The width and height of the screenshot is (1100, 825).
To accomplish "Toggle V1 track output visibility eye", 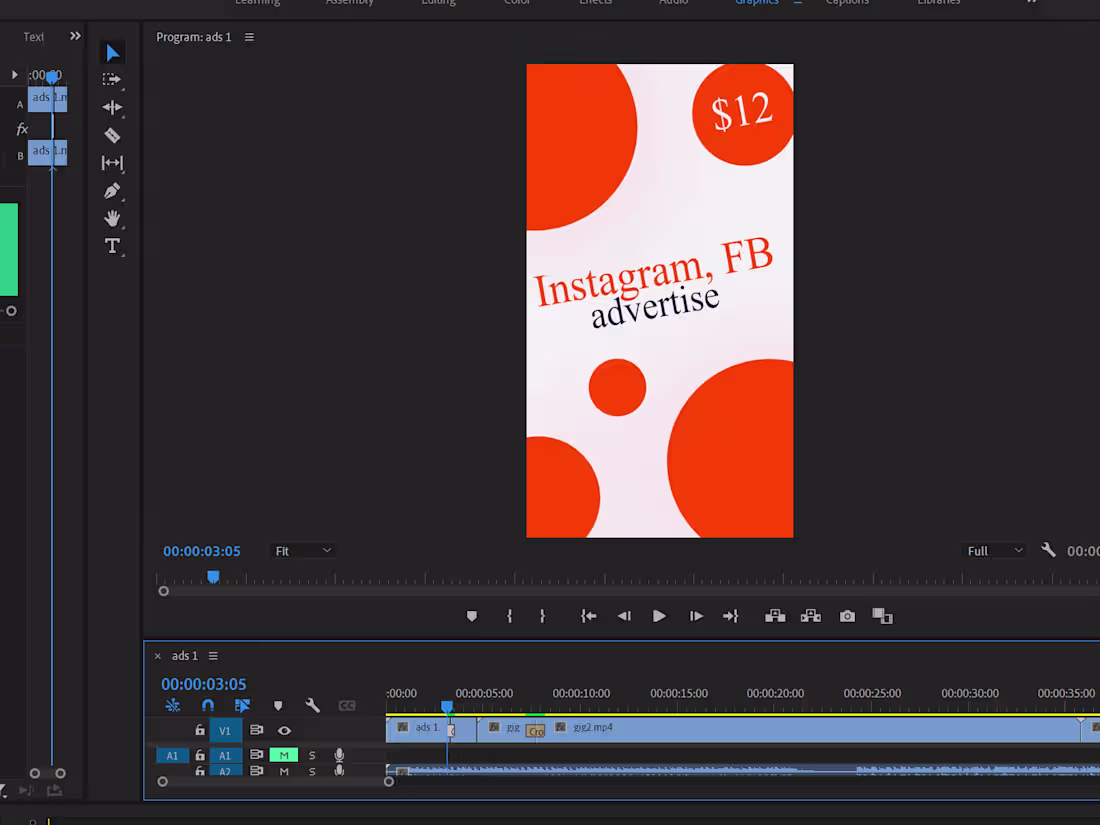I will pos(284,730).
